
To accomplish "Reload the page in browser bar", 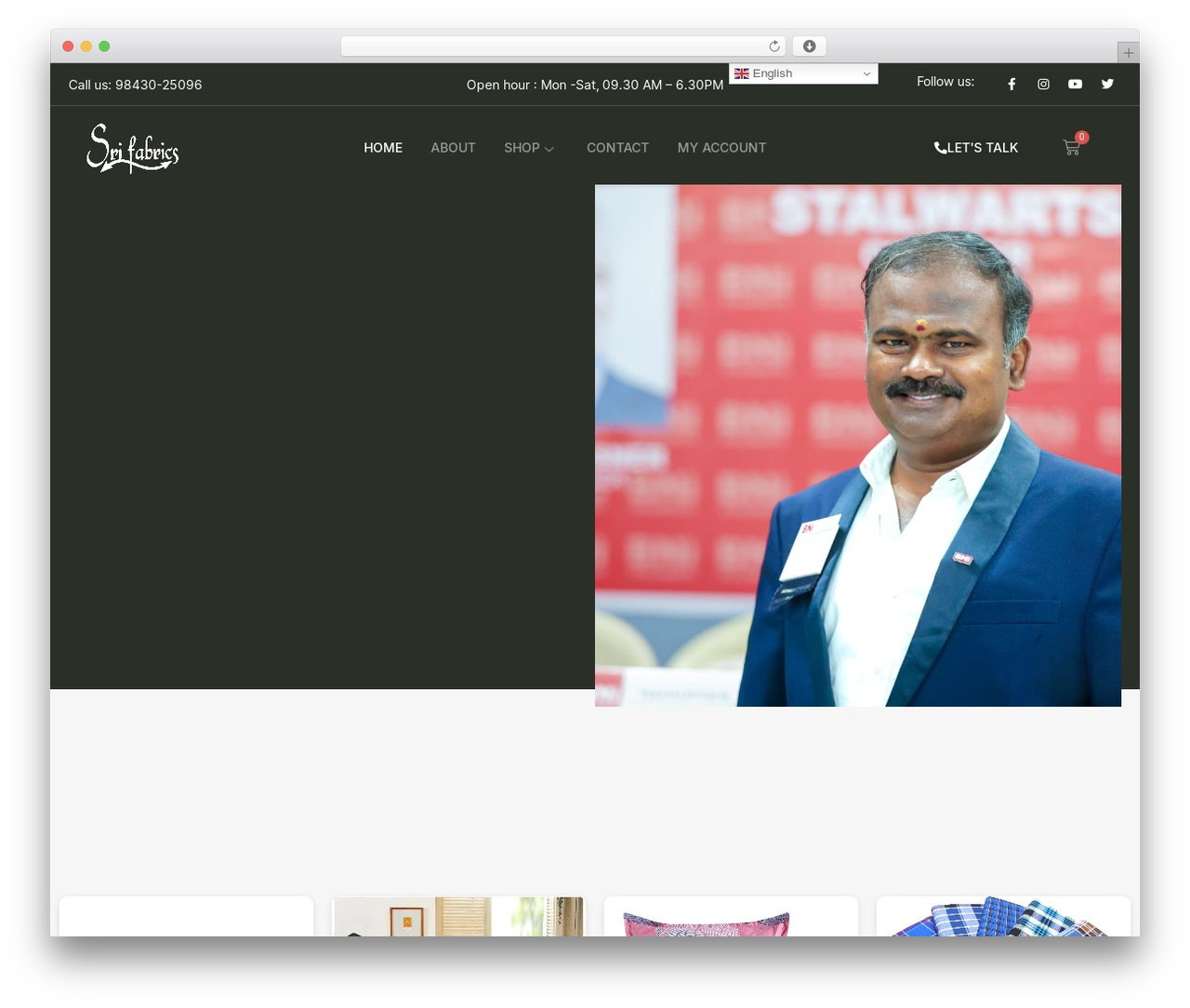I will [774, 46].
